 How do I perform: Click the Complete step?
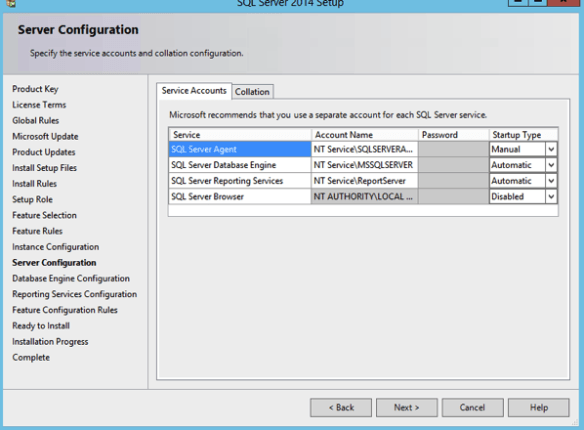[31, 357]
